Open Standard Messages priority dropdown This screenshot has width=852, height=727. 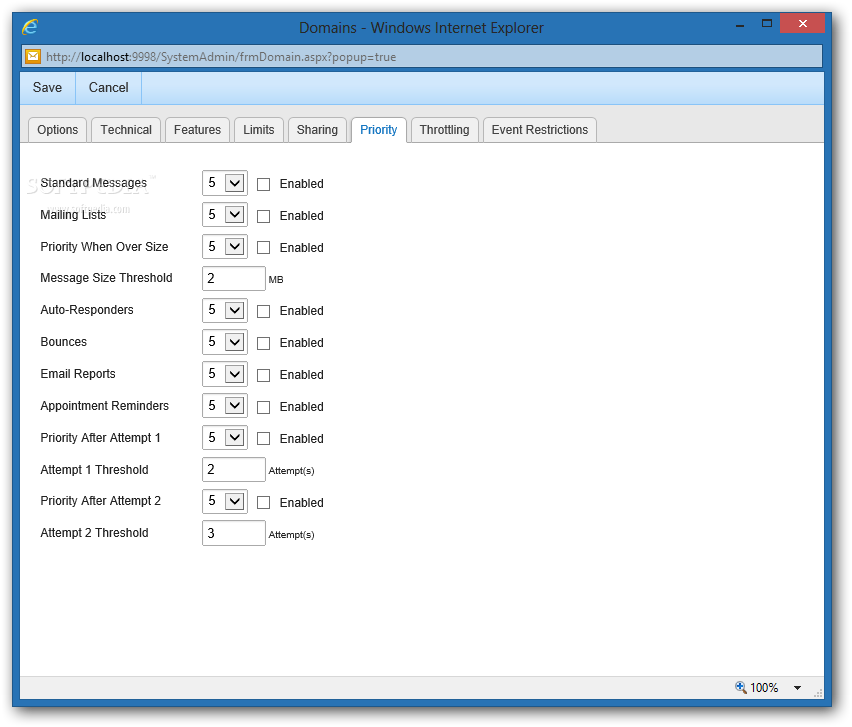click(224, 183)
